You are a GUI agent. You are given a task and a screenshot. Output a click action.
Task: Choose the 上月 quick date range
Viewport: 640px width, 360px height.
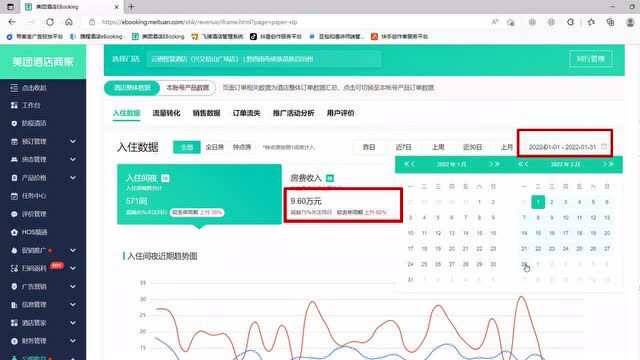[x=507, y=147]
